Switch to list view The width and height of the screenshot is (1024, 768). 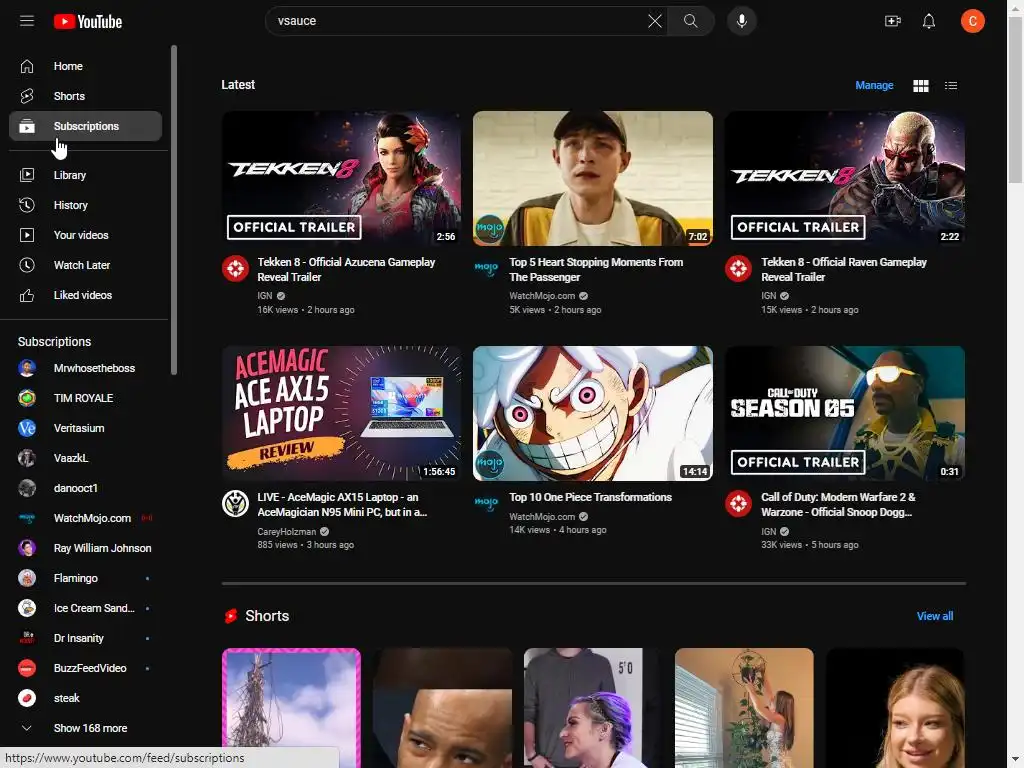951,86
